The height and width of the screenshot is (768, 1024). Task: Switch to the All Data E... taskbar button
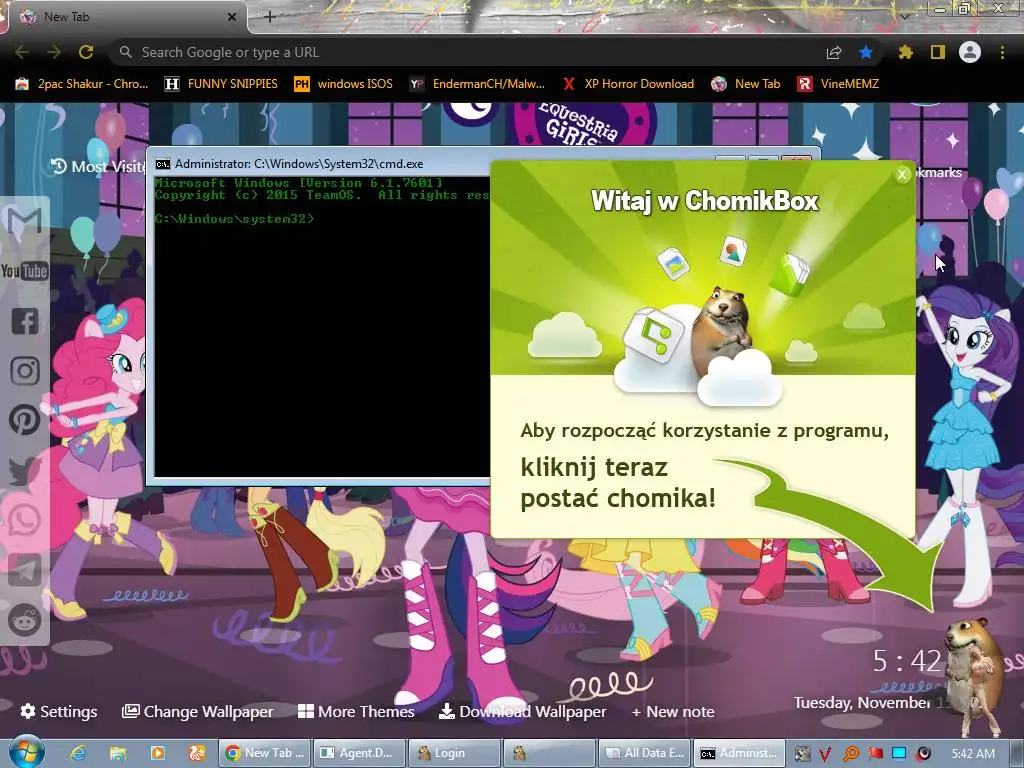tap(644, 753)
